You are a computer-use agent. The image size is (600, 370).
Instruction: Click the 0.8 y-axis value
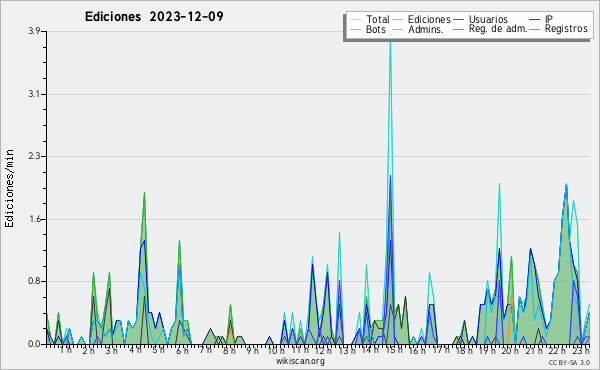34,281
